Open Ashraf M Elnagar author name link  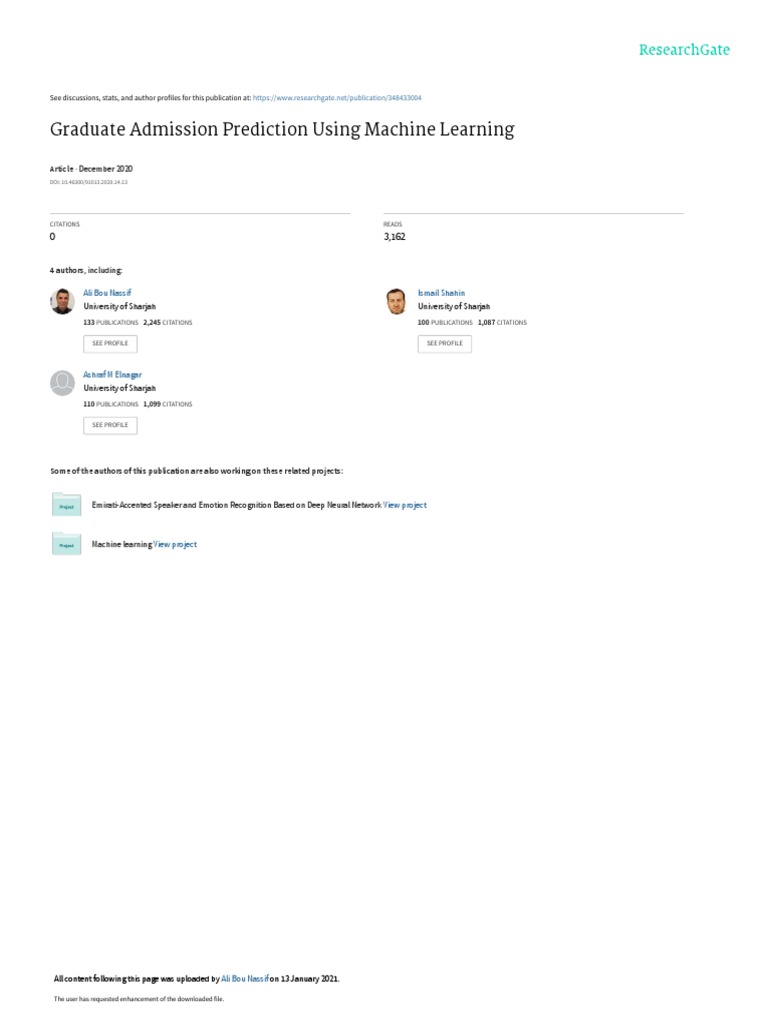click(113, 374)
